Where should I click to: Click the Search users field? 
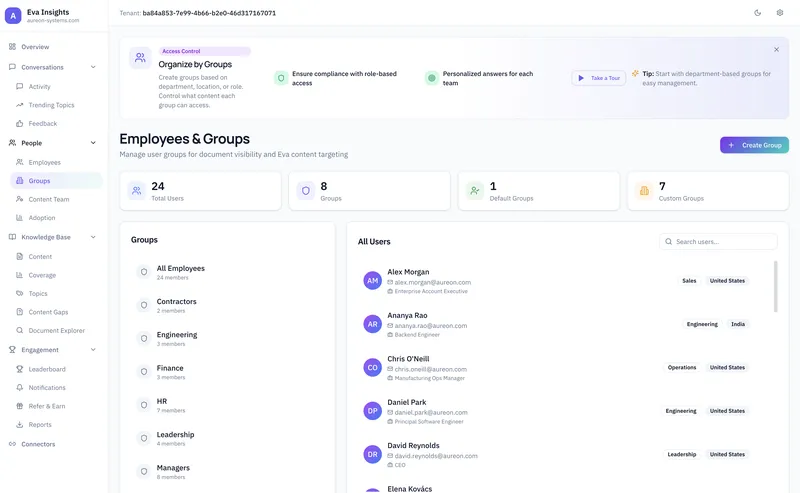(718, 241)
